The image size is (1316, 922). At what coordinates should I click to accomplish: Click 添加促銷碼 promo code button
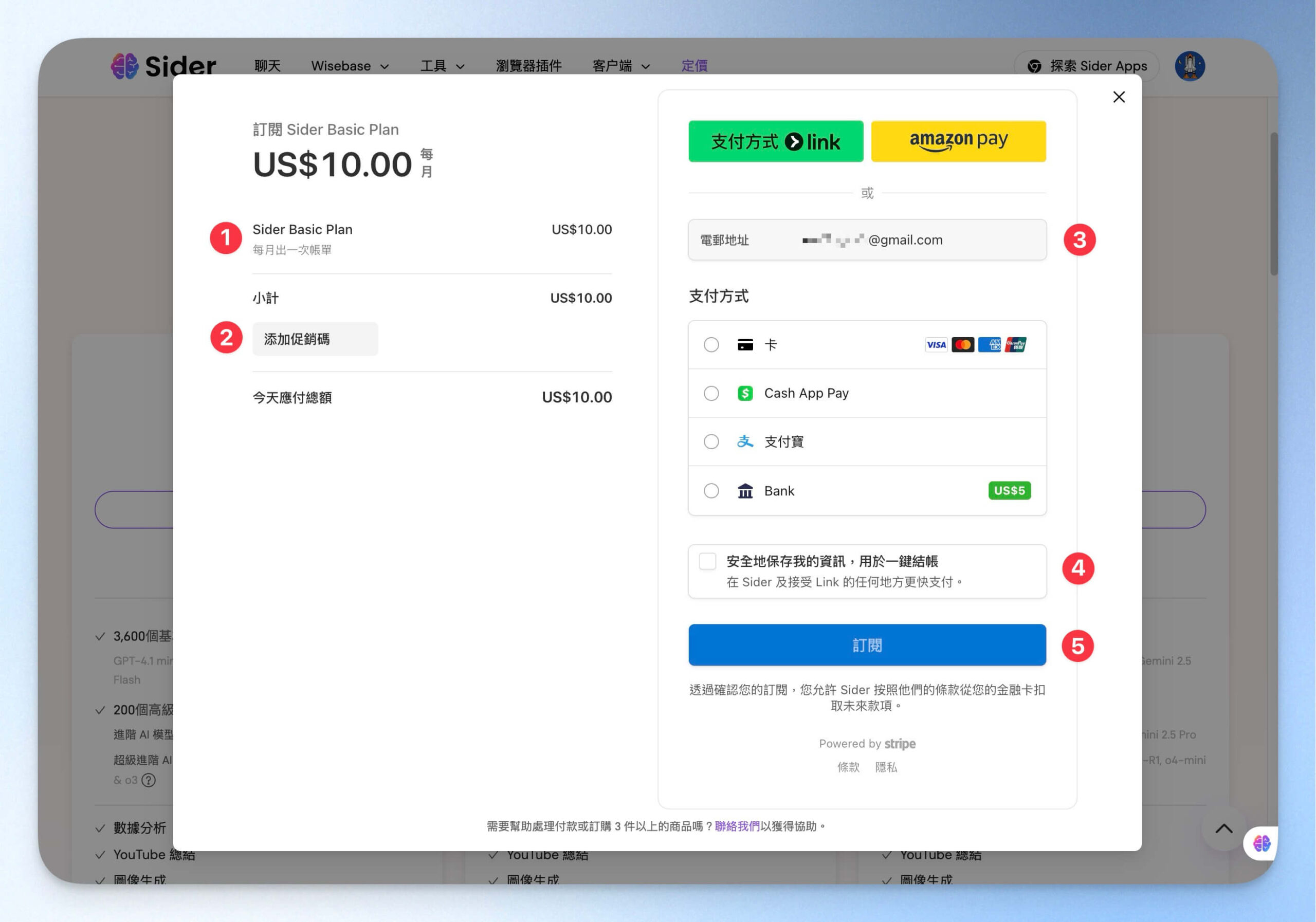point(315,339)
